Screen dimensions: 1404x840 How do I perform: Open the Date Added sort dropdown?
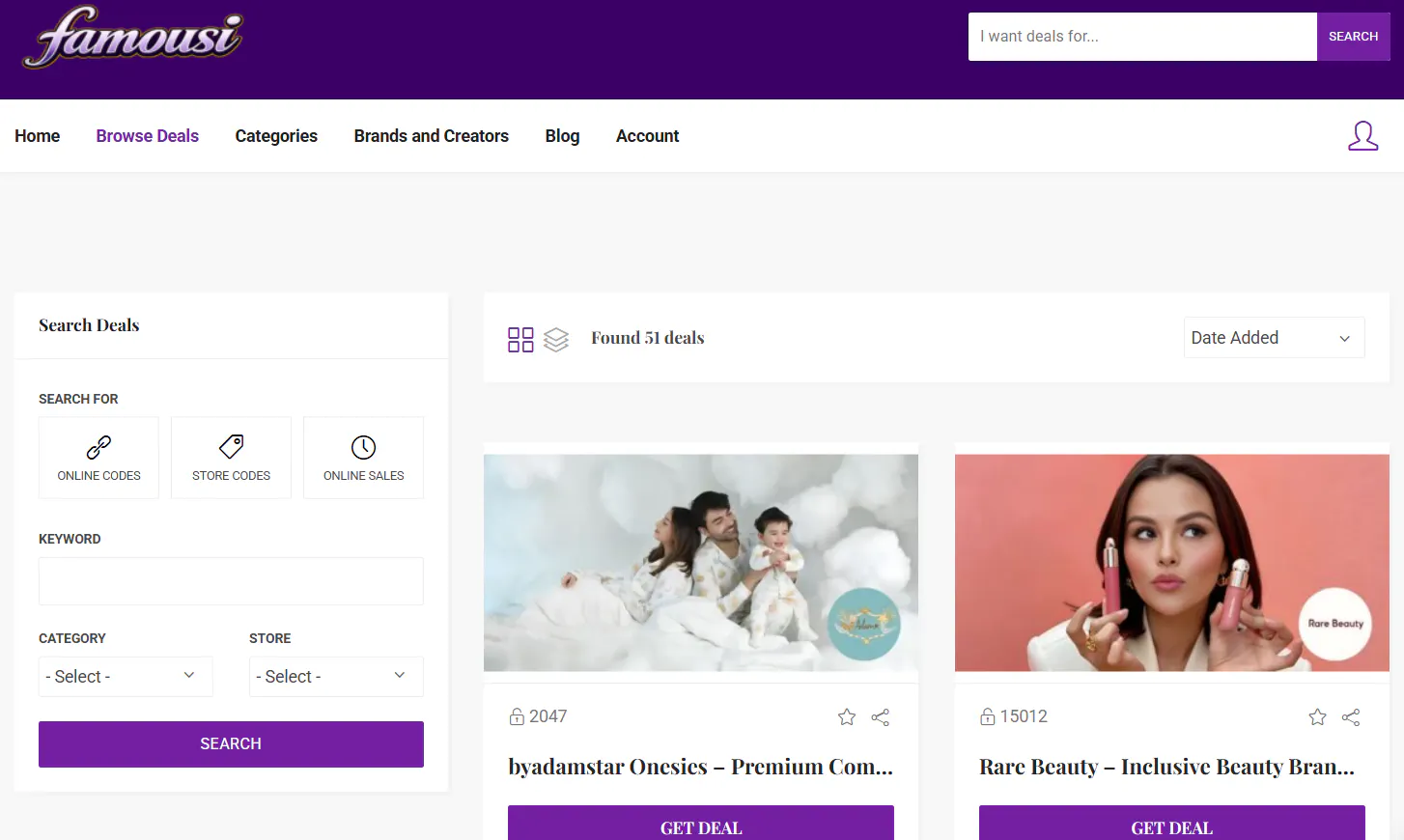[x=1274, y=338]
